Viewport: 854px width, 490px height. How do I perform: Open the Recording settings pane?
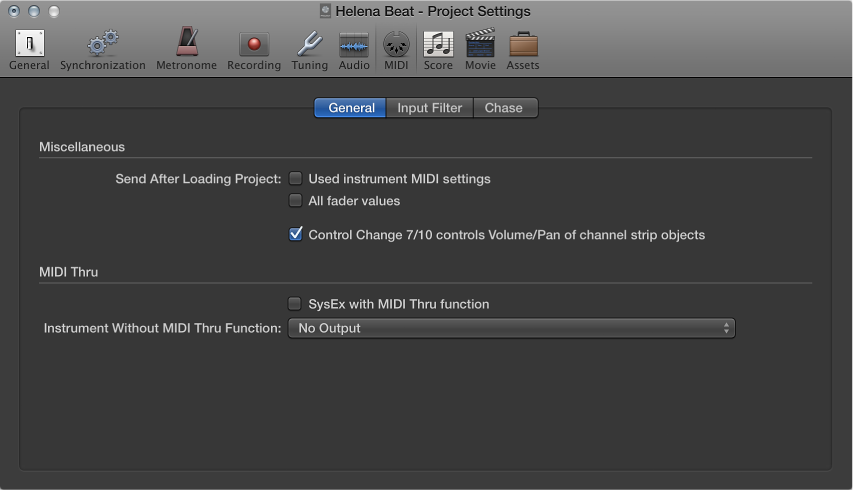click(x=254, y=50)
